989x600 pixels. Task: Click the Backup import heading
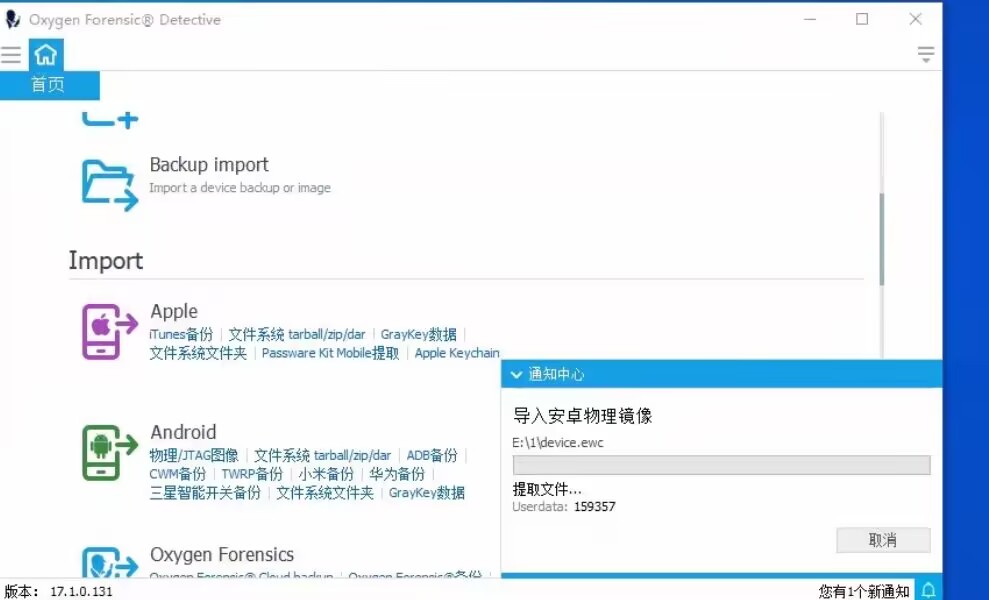pyautogui.click(x=209, y=165)
